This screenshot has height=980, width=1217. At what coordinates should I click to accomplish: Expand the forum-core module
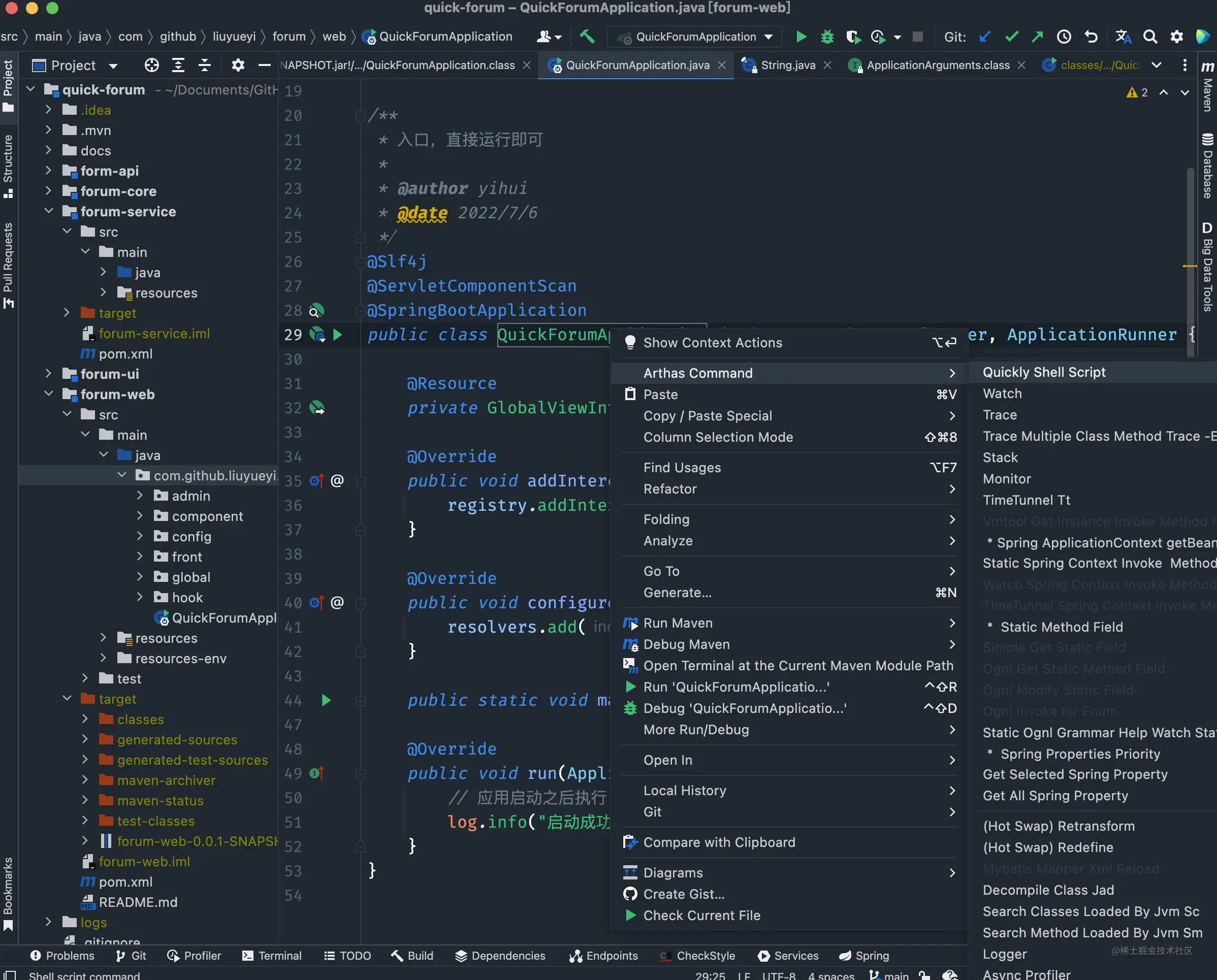(x=49, y=191)
